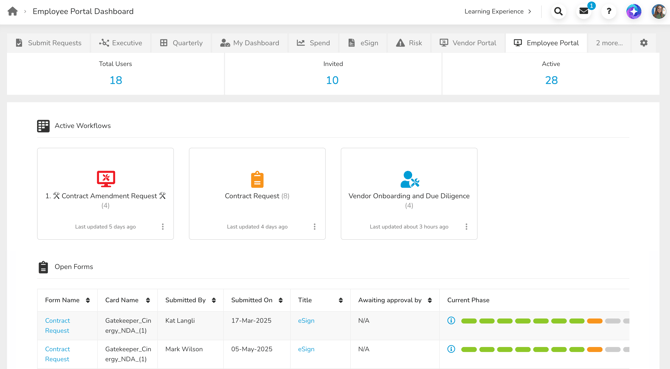Image resolution: width=670 pixels, height=369 pixels.
Task: Open the user profile avatar
Action: coord(658,12)
